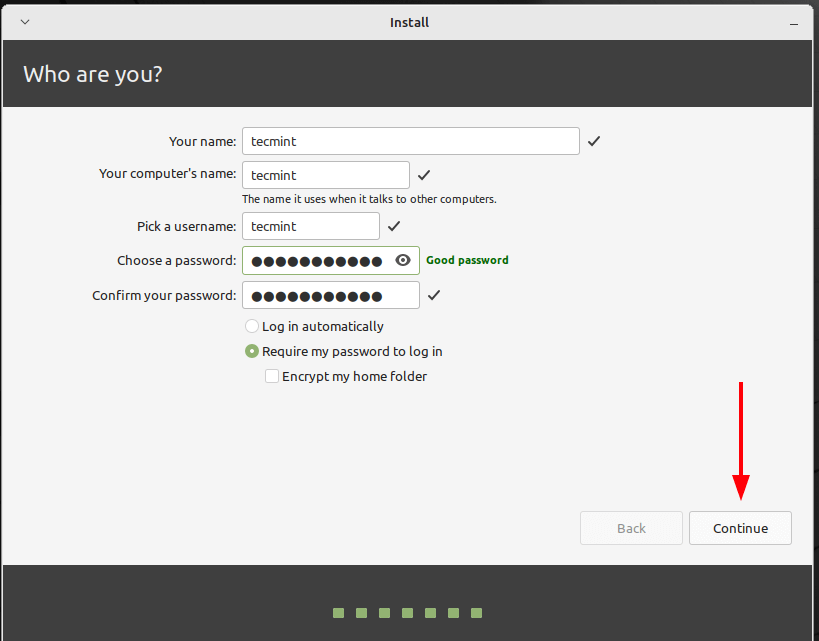Select Log in automatically option
Screen dimensions: 819x641
[x=252, y=327]
